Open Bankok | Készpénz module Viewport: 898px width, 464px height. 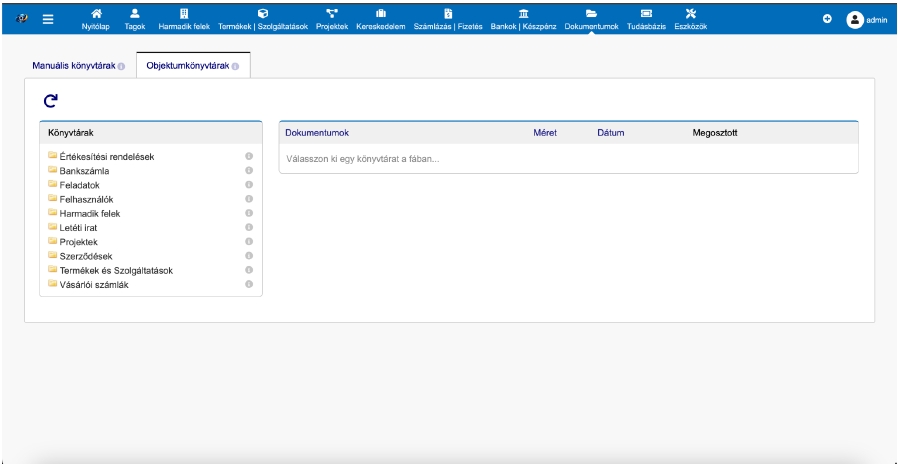click(523, 18)
